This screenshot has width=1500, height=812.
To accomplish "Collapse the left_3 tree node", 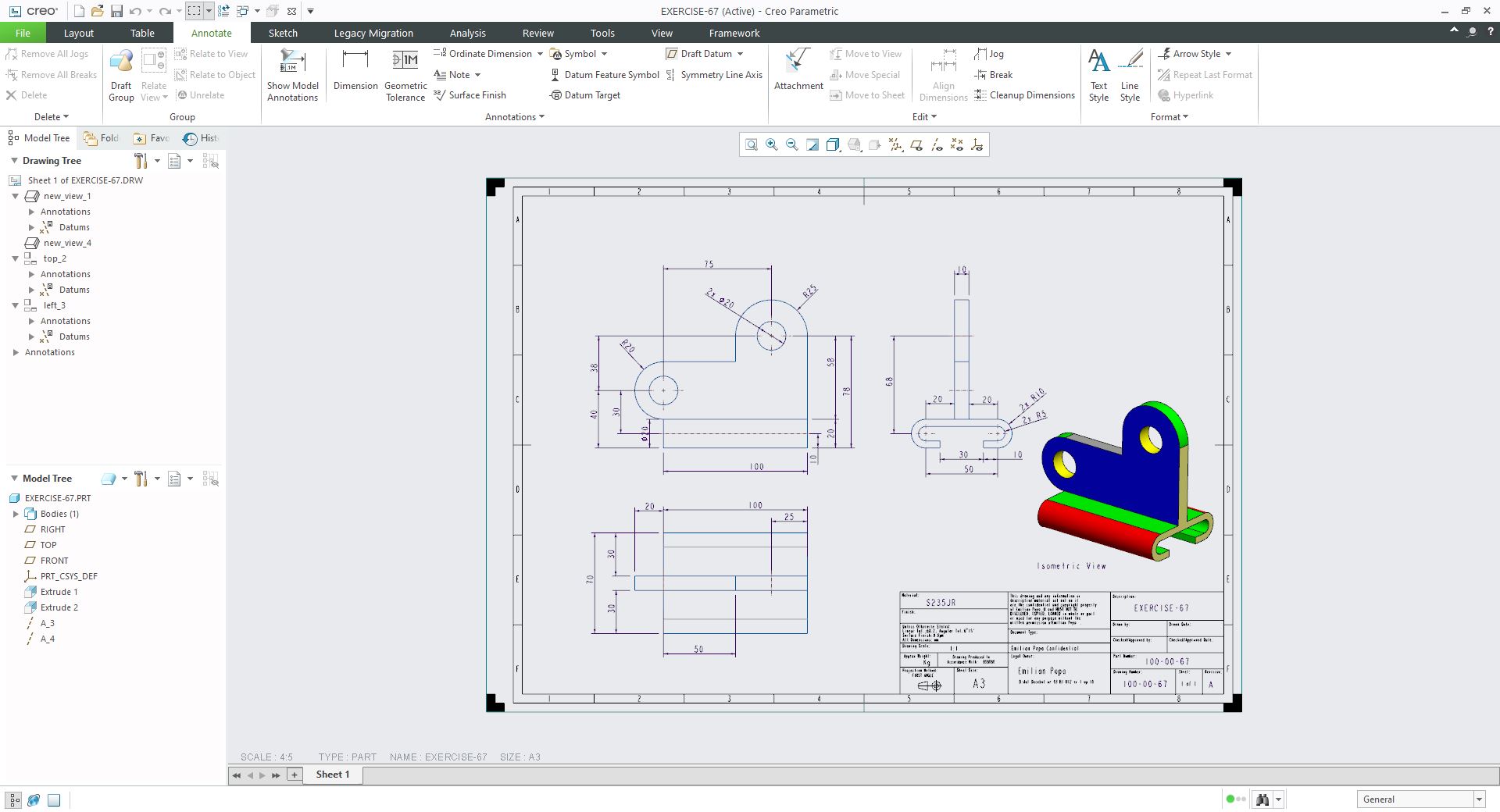I will 16,305.
